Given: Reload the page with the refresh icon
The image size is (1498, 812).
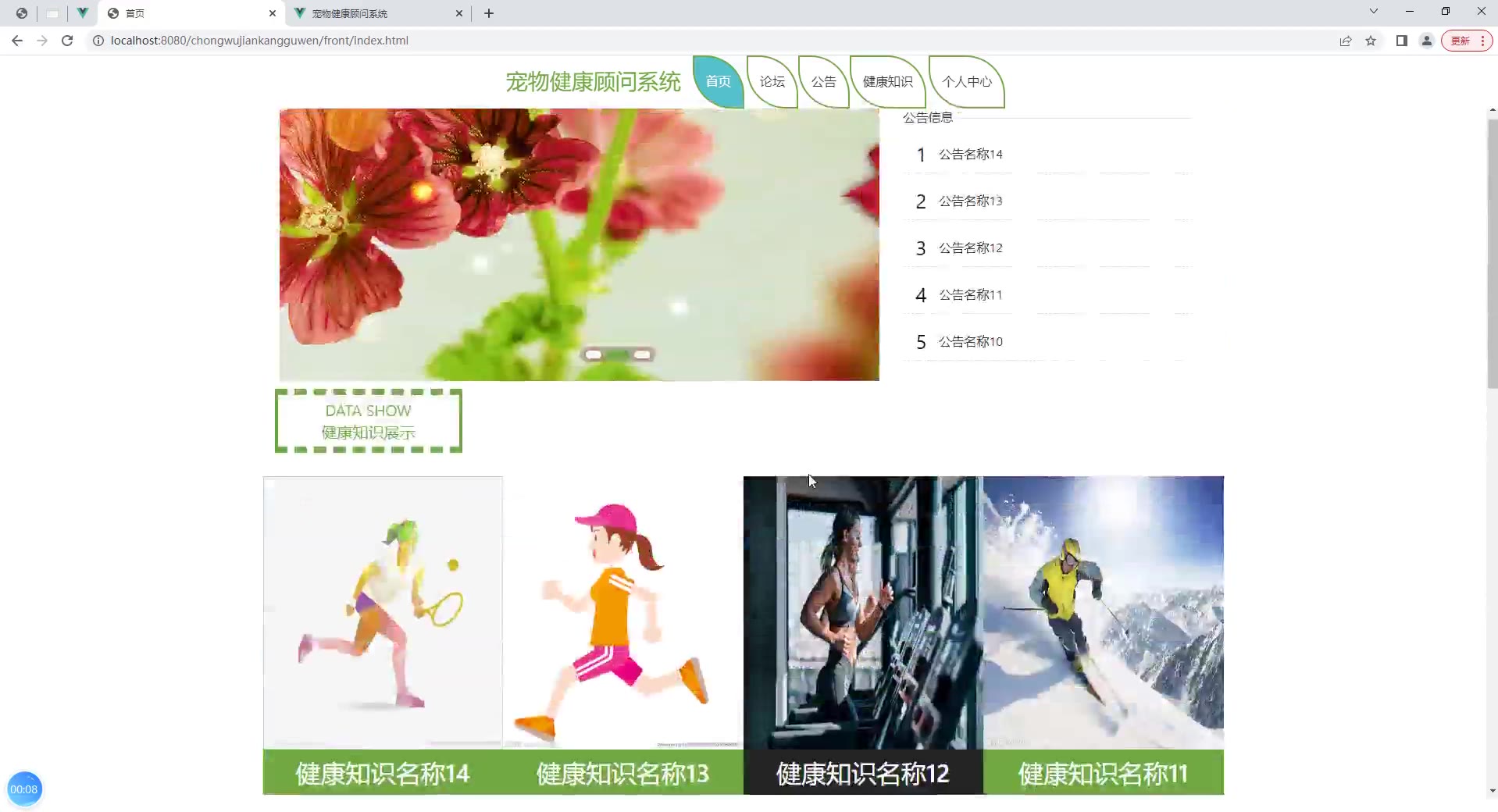Looking at the screenshot, I should 67,41.
